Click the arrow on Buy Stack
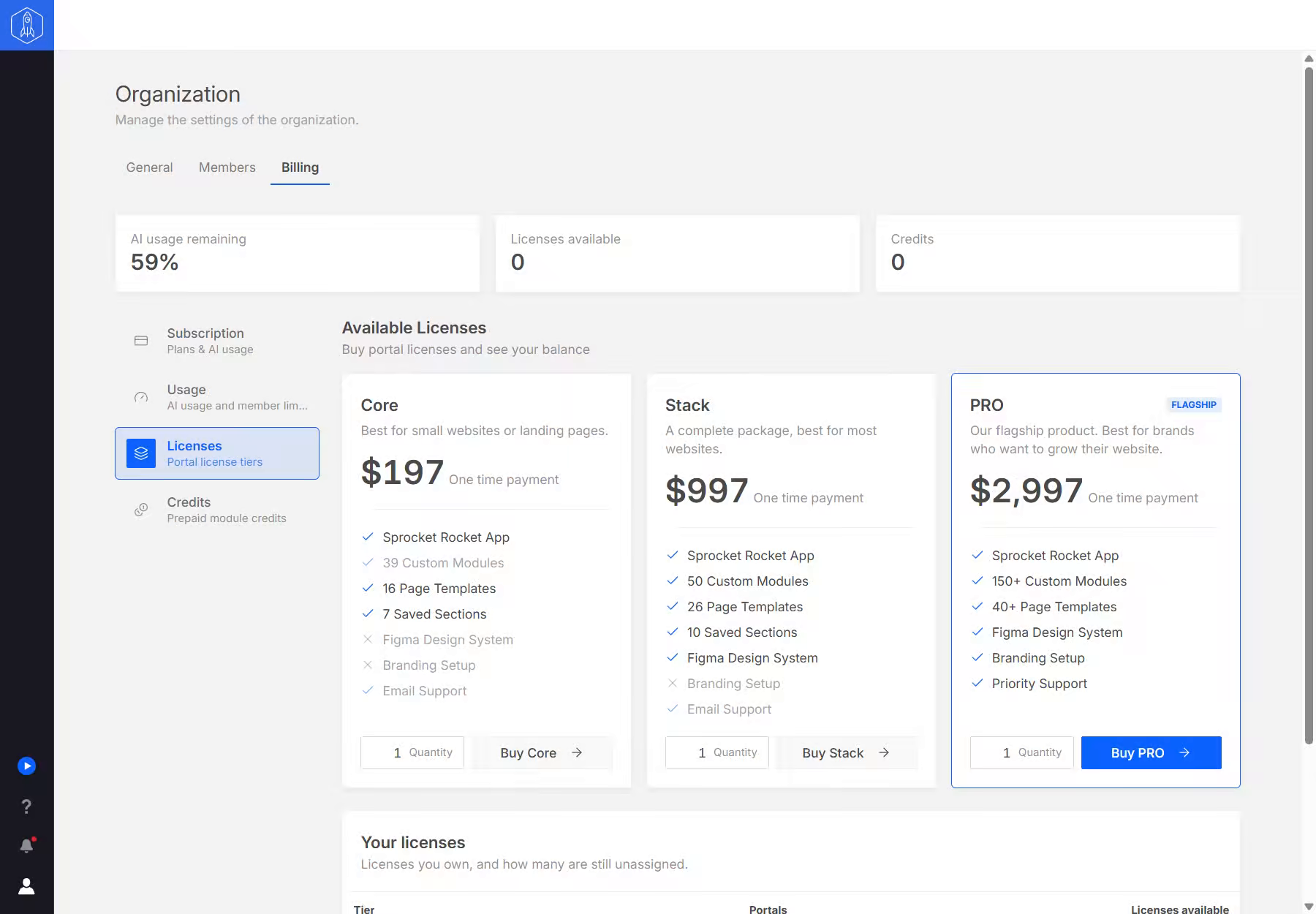Screen dimensions: 1316x914 pos(884,752)
